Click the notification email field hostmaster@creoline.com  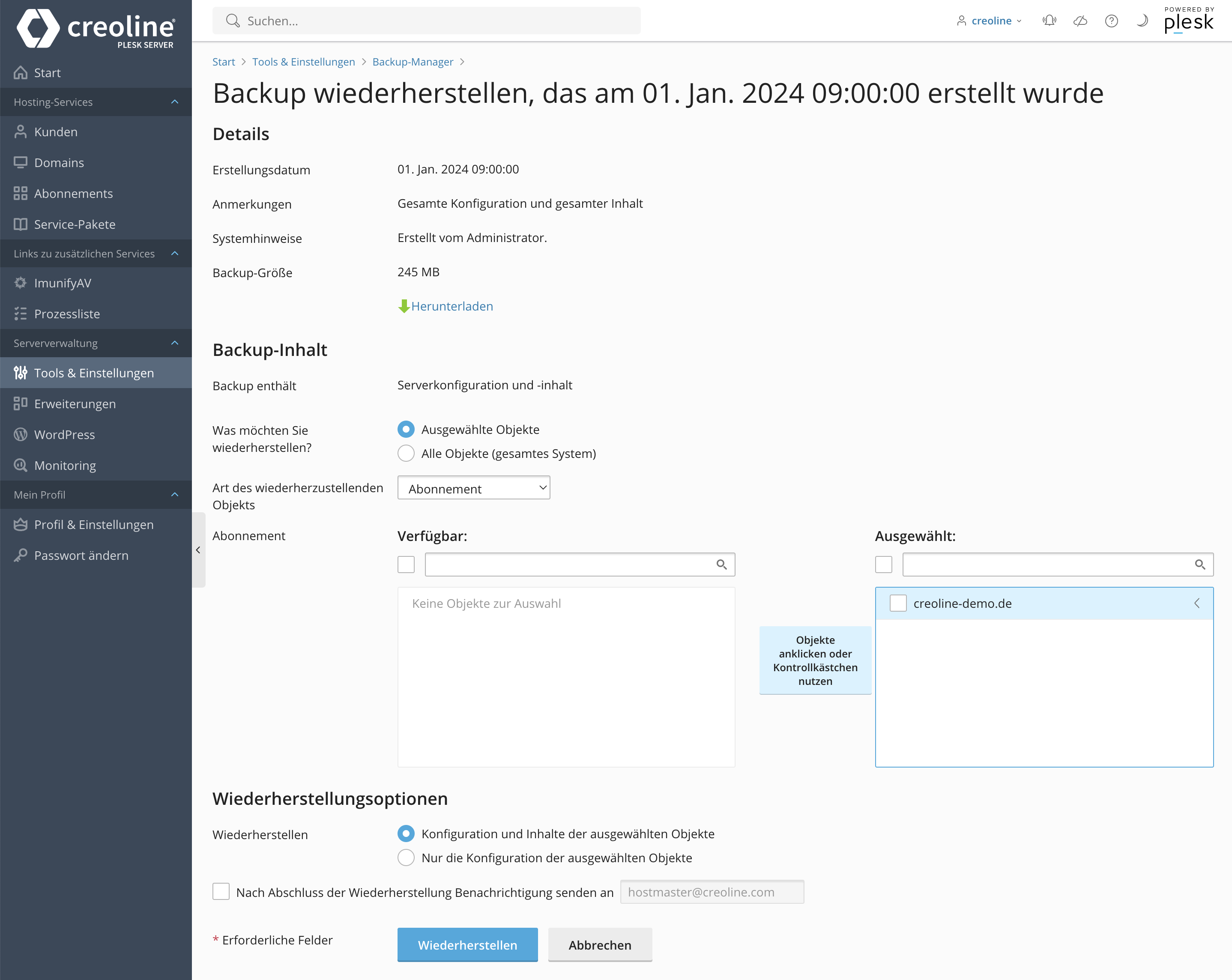point(712,892)
